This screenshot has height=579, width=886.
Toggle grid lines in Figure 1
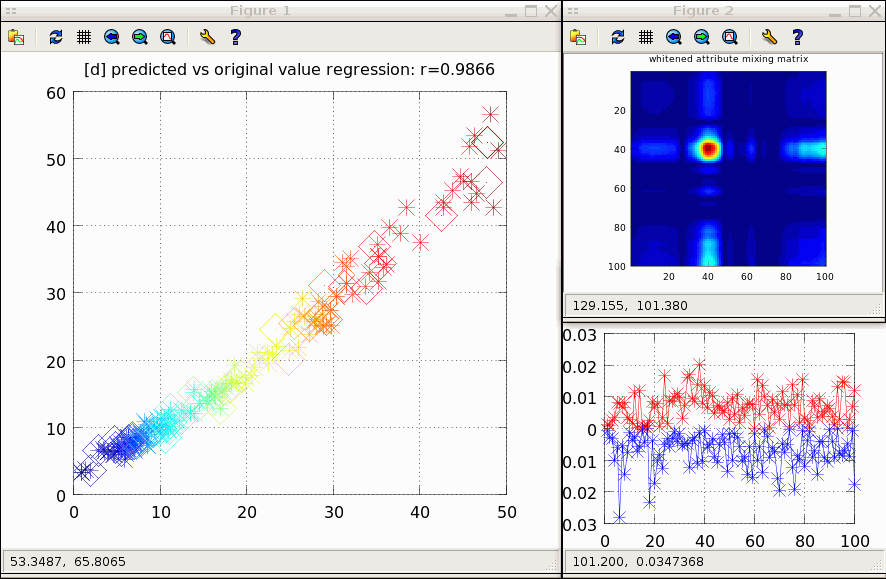(84, 37)
